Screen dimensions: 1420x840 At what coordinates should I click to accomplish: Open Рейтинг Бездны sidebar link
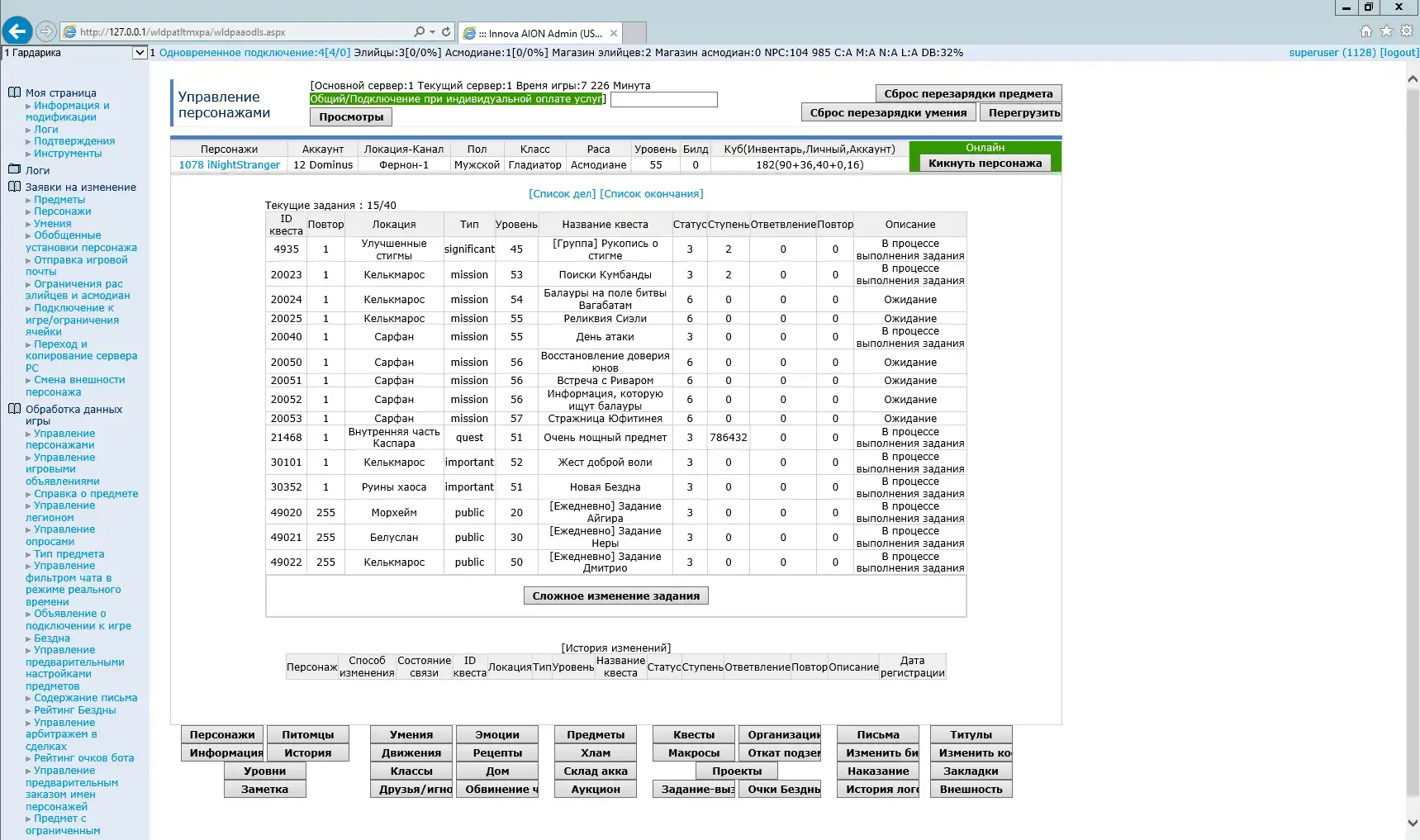75,710
